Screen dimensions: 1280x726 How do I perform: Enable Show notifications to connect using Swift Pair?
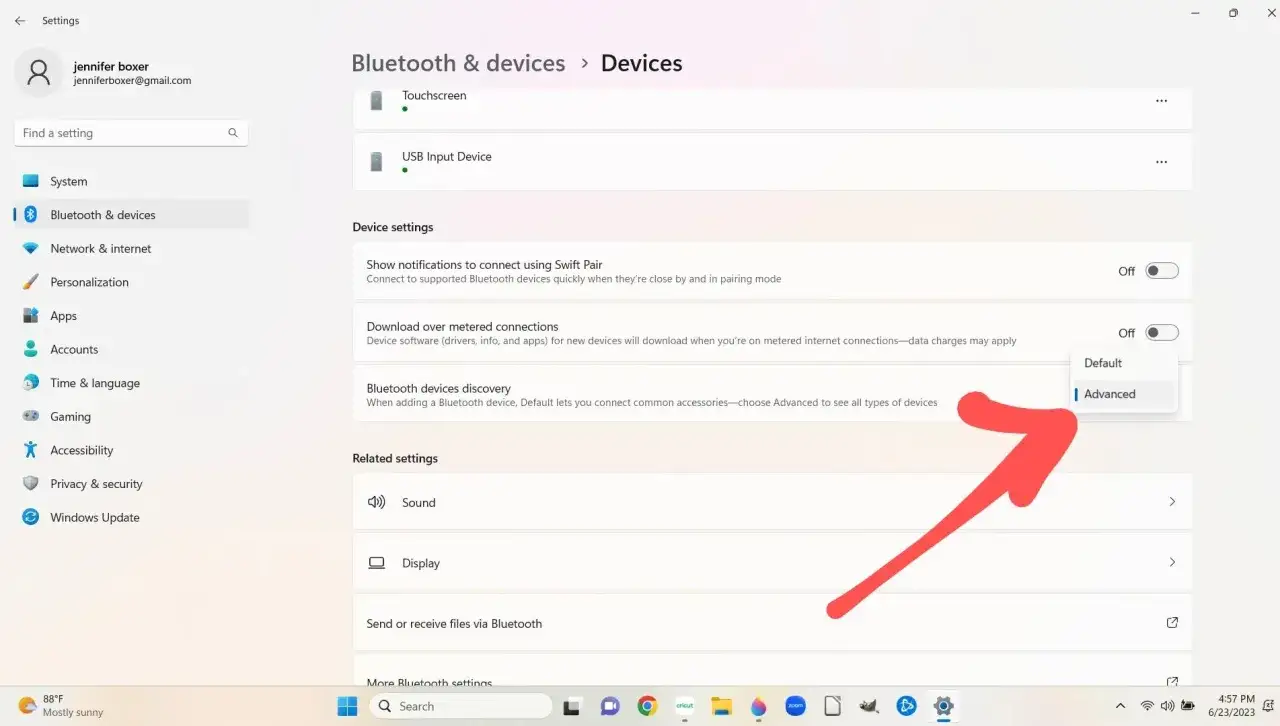click(x=1160, y=270)
